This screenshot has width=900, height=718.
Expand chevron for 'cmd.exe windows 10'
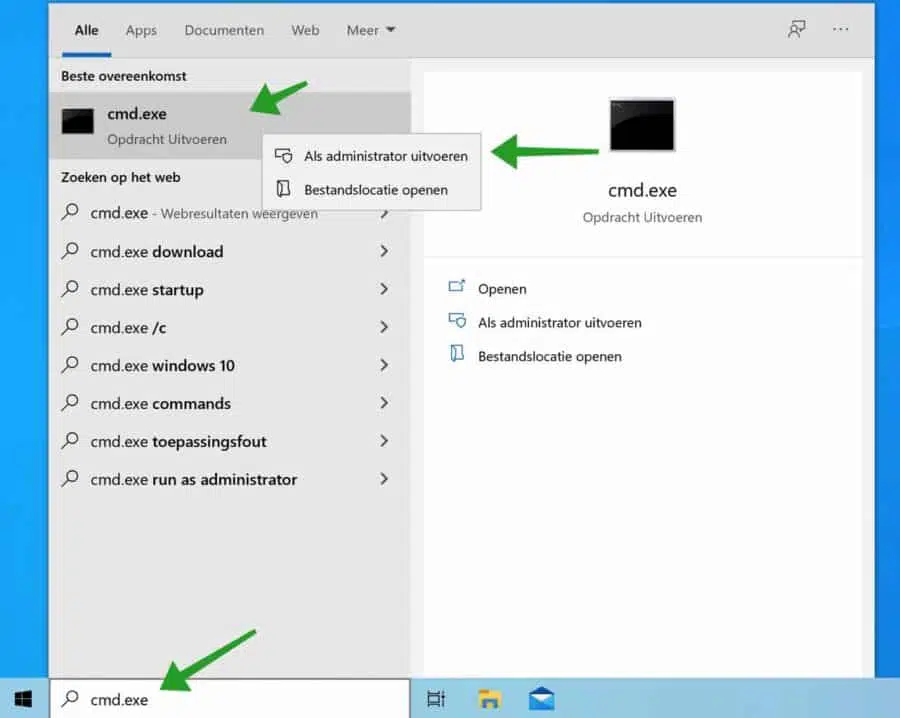(x=384, y=365)
